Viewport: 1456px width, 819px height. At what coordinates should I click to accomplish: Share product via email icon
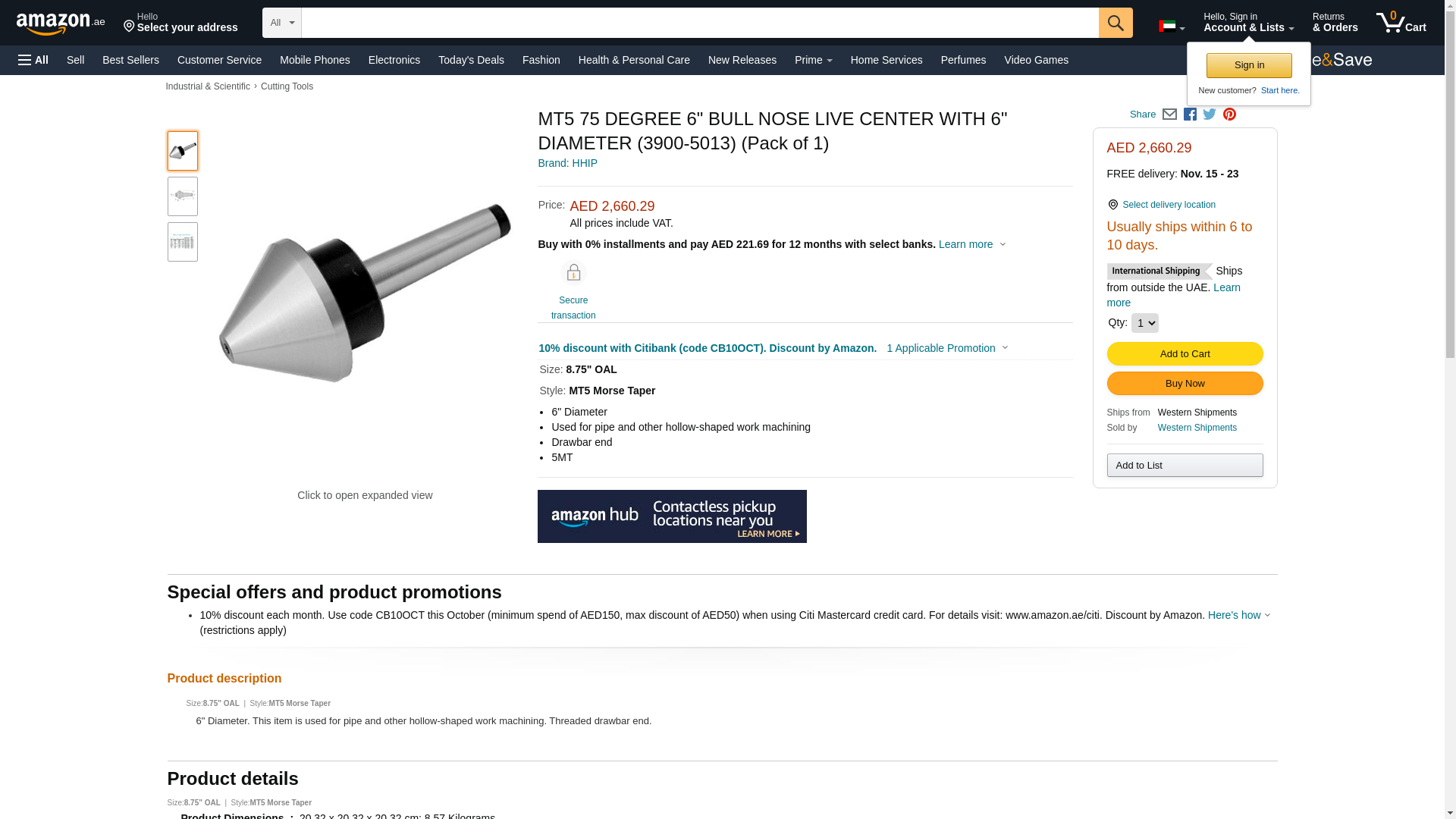(x=1169, y=115)
